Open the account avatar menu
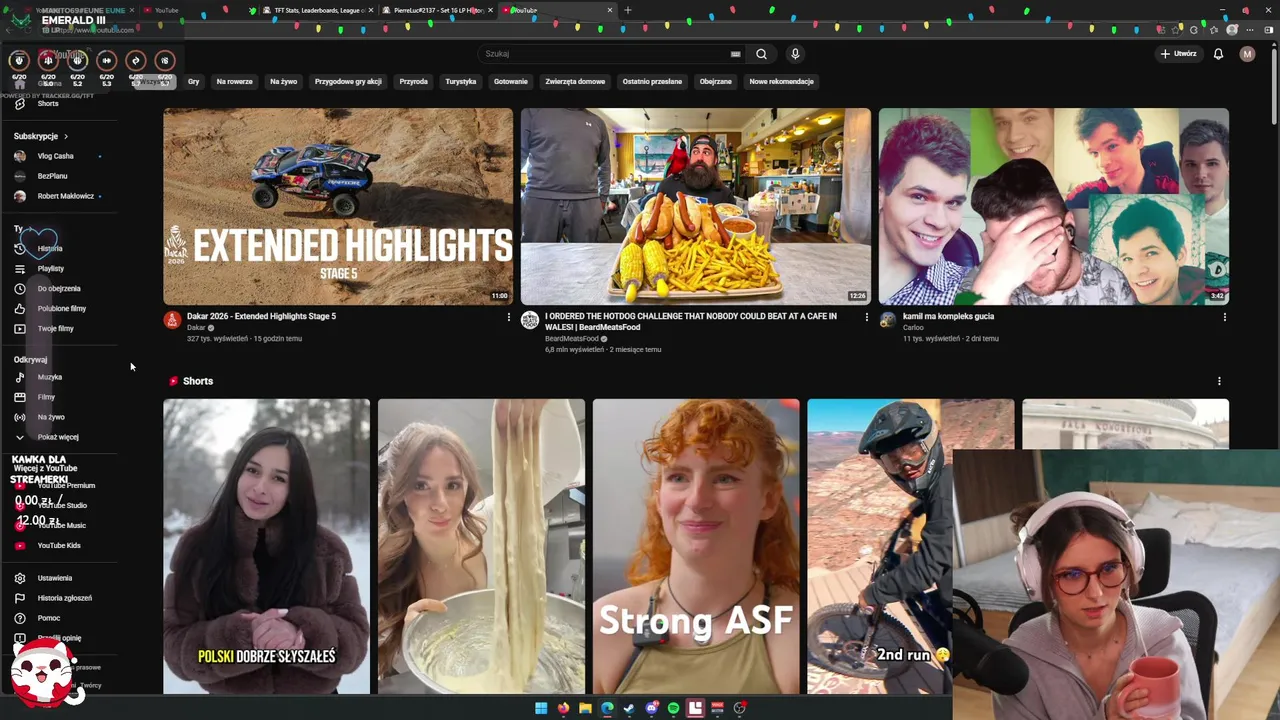Viewport: 1280px width, 720px height. click(1247, 54)
